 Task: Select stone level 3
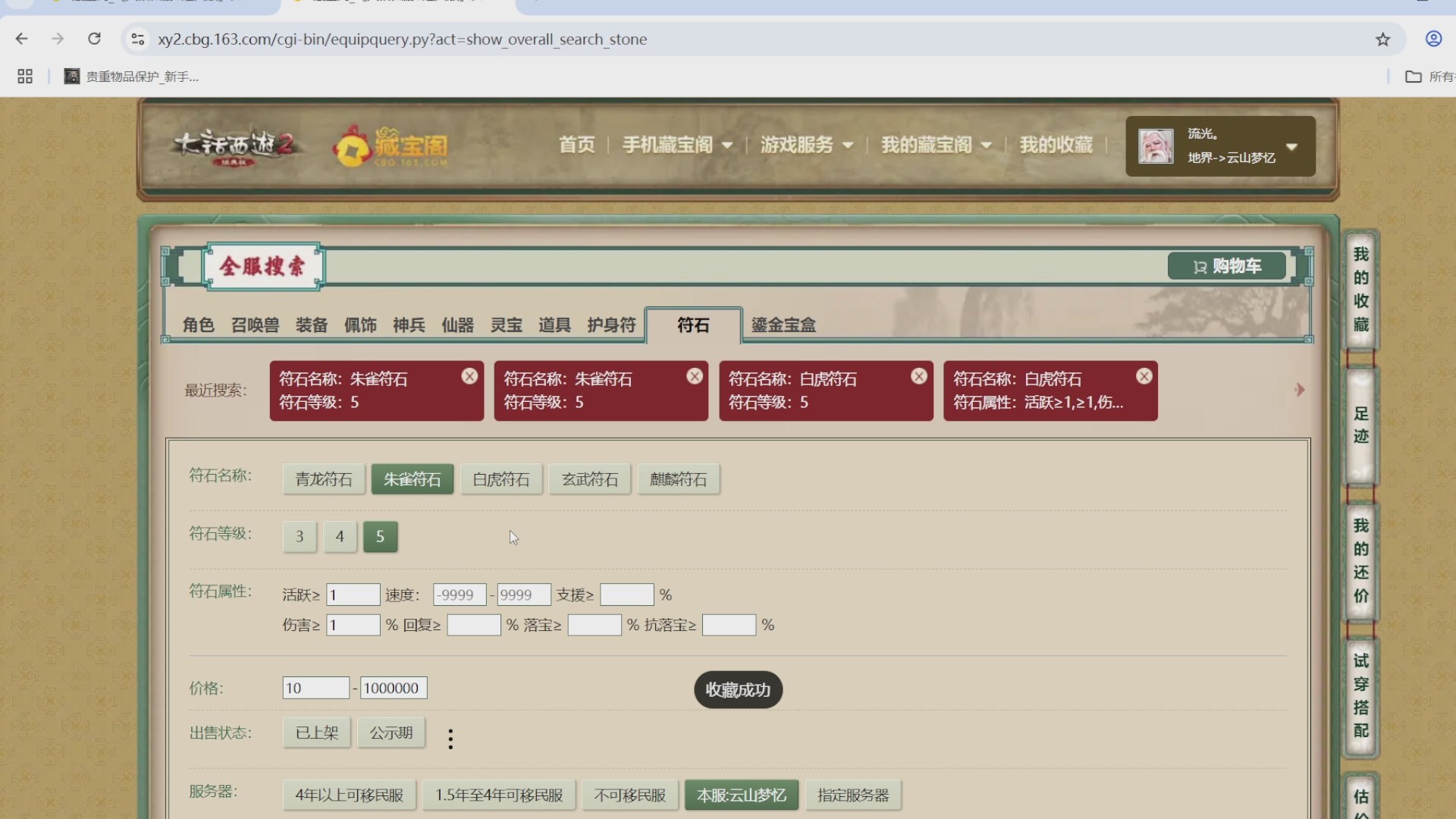click(300, 537)
